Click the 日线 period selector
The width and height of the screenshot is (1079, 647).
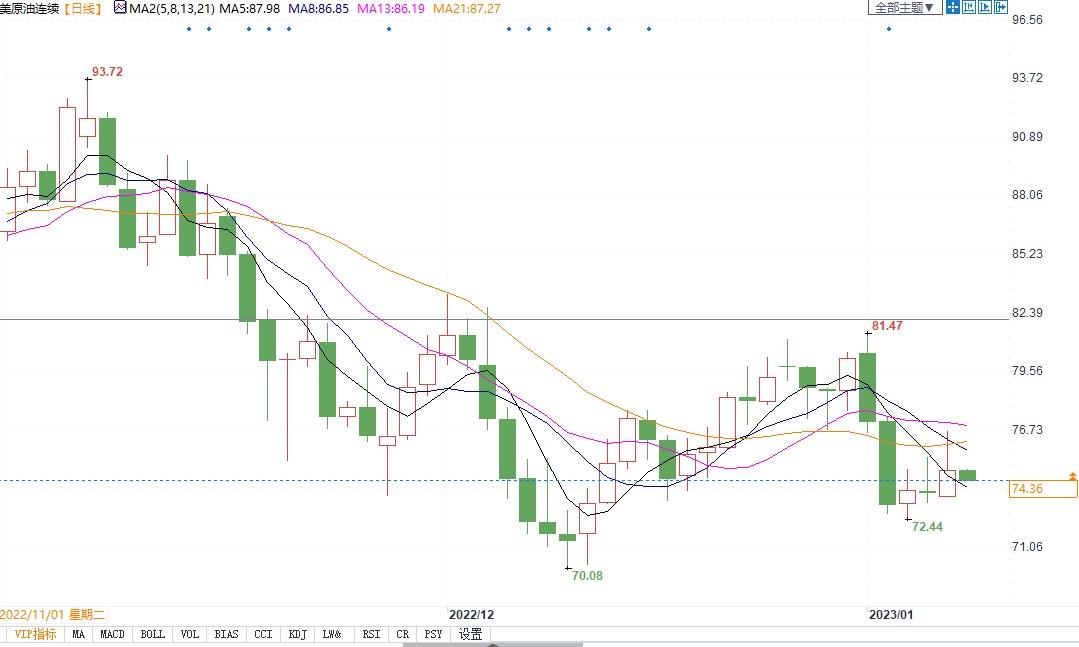[x=83, y=8]
